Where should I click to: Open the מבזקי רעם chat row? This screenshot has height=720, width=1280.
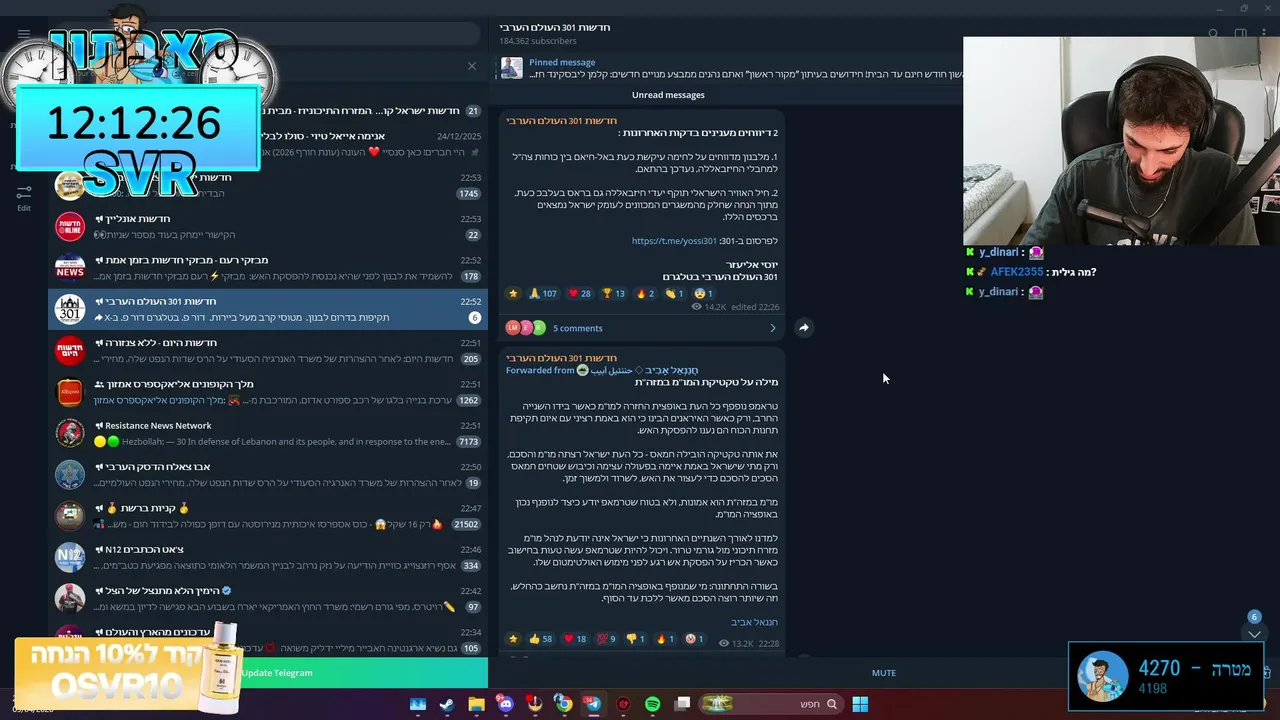click(268, 268)
